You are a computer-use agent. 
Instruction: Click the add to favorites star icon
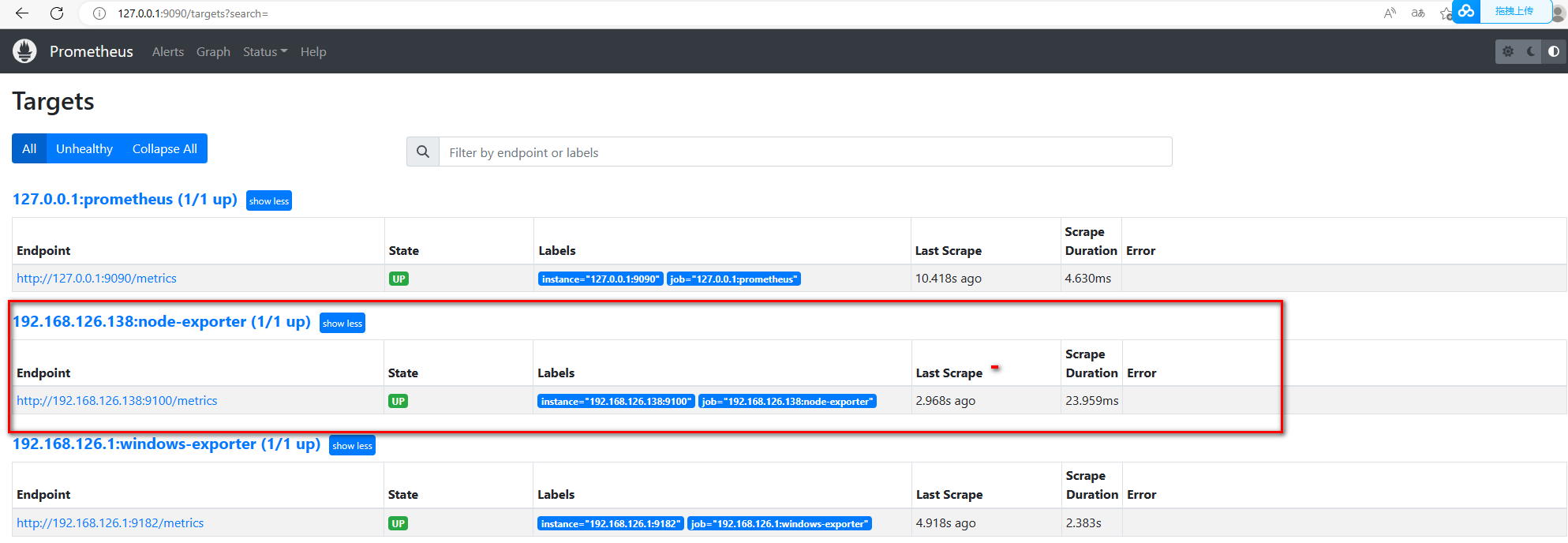(1445, 13)
